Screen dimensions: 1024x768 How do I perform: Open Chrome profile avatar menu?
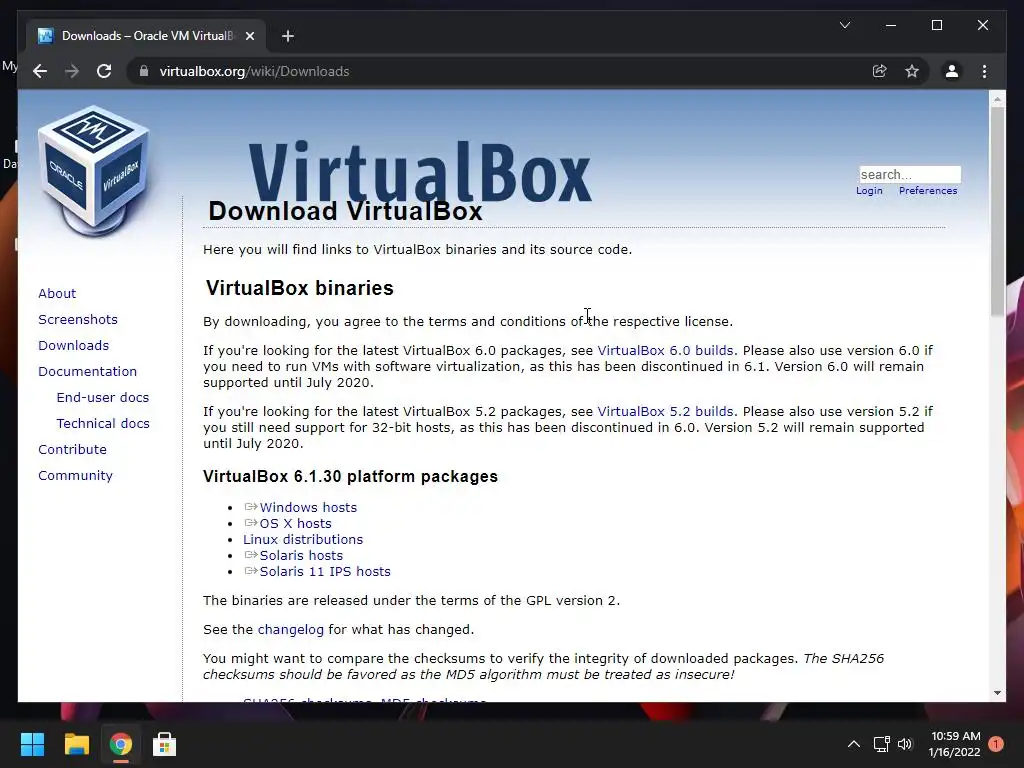[x=952, y=71]
